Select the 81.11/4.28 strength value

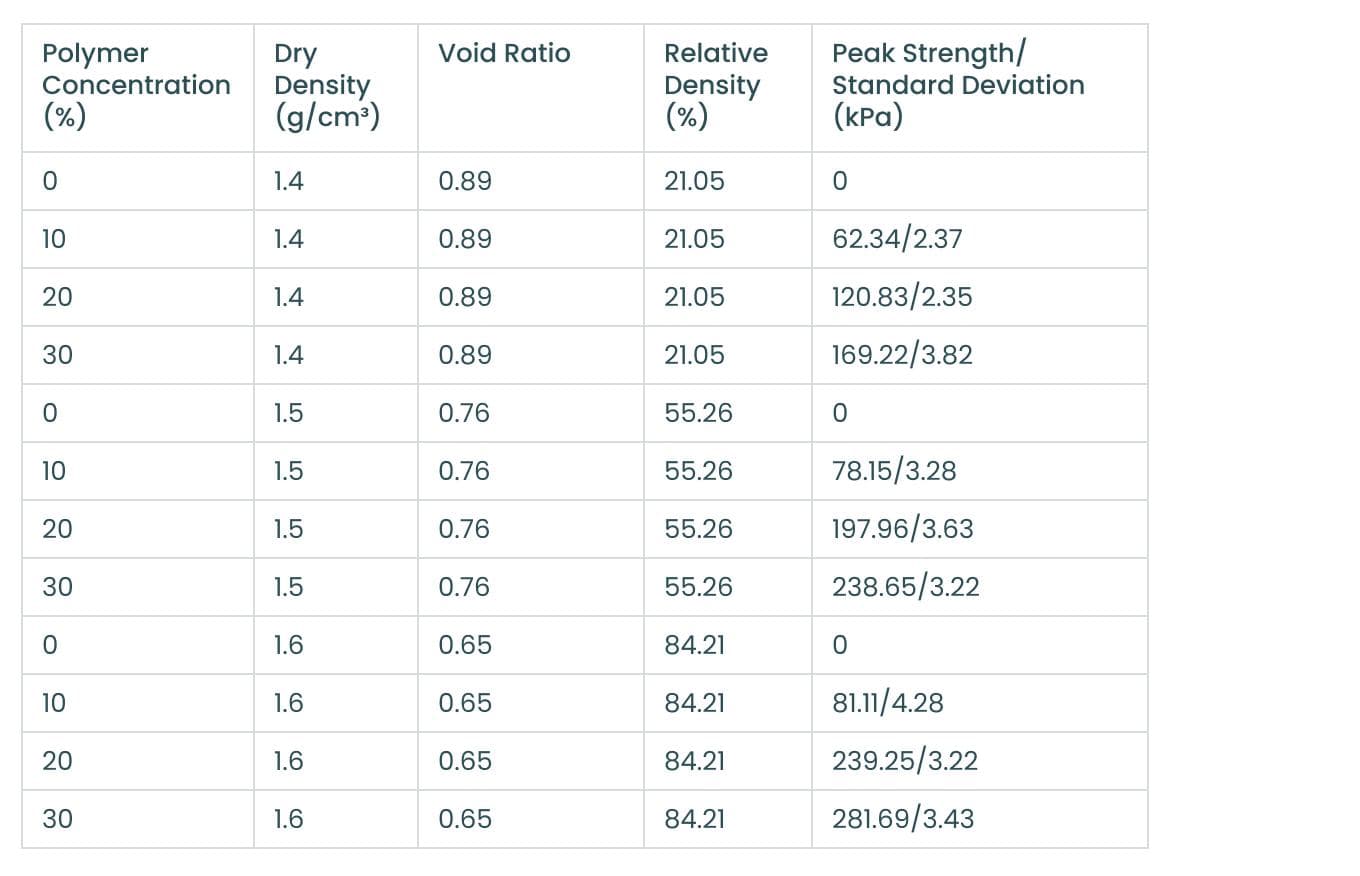(x=888, y=703)
